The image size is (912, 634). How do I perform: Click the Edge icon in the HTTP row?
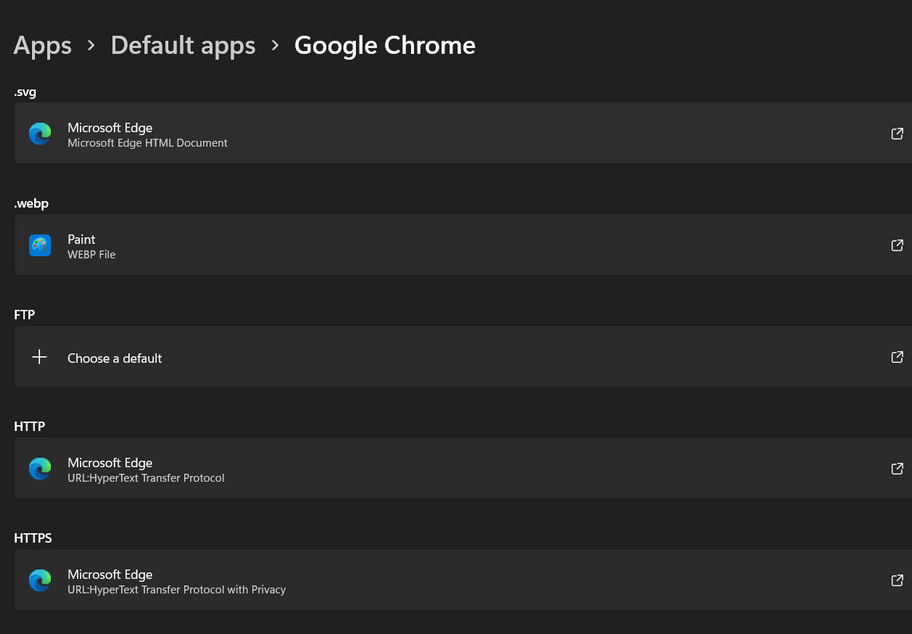click(40, 468)
